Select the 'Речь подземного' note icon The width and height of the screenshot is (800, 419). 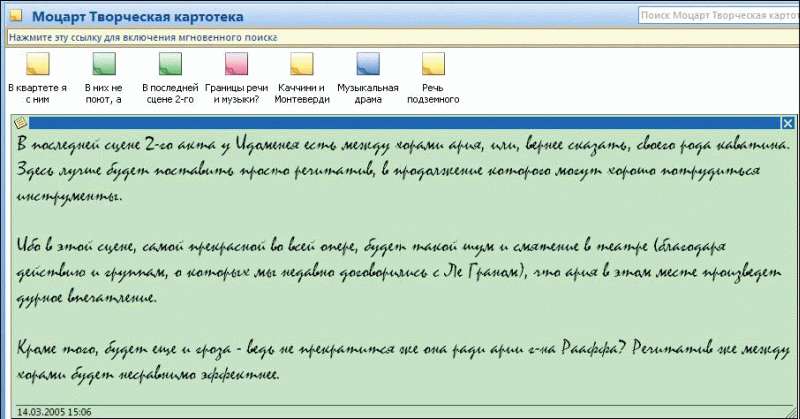click(433, 65)
